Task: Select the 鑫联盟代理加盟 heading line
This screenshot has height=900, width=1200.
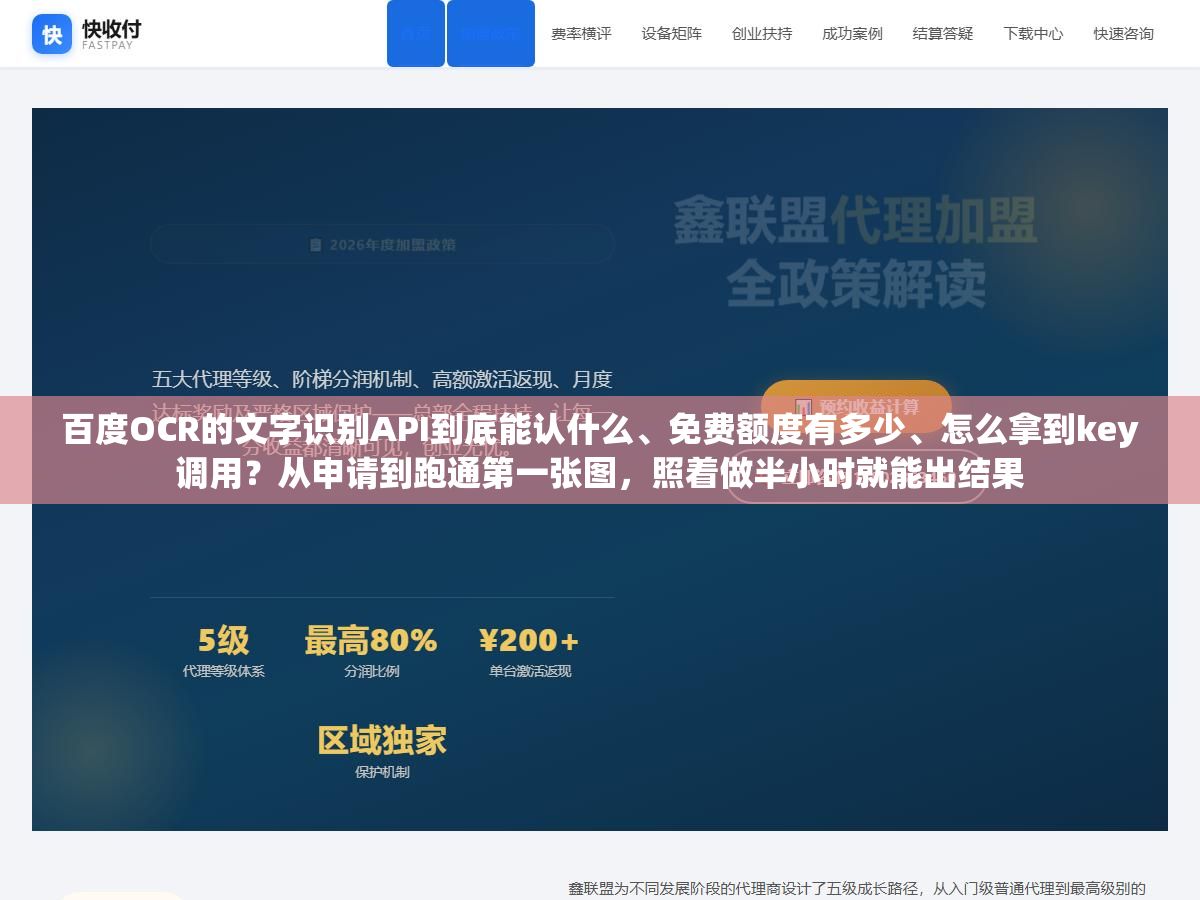Action: (855, 222)
